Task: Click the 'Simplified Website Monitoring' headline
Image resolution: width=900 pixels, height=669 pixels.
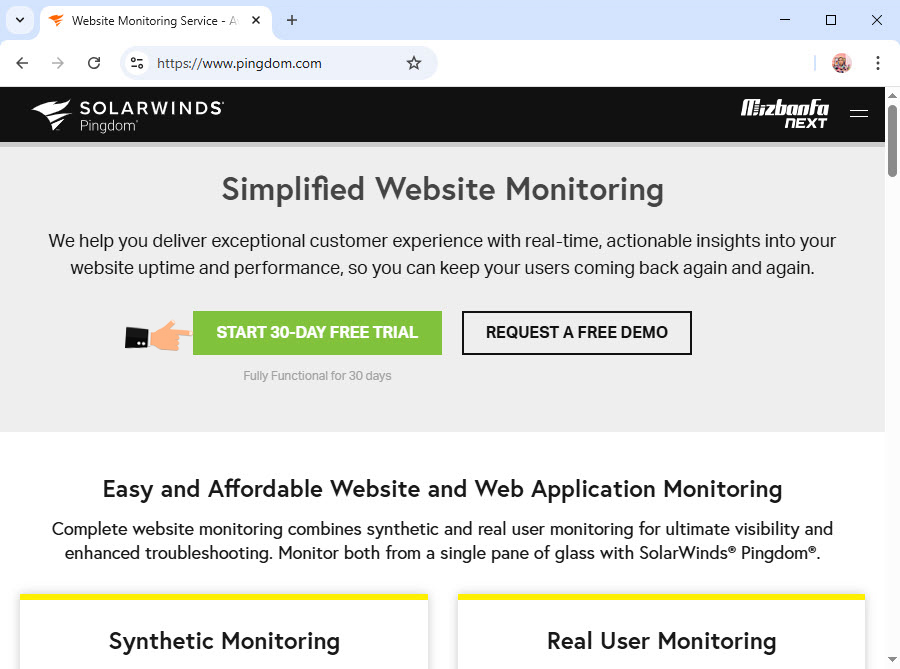Action: (x=443, y=190)
